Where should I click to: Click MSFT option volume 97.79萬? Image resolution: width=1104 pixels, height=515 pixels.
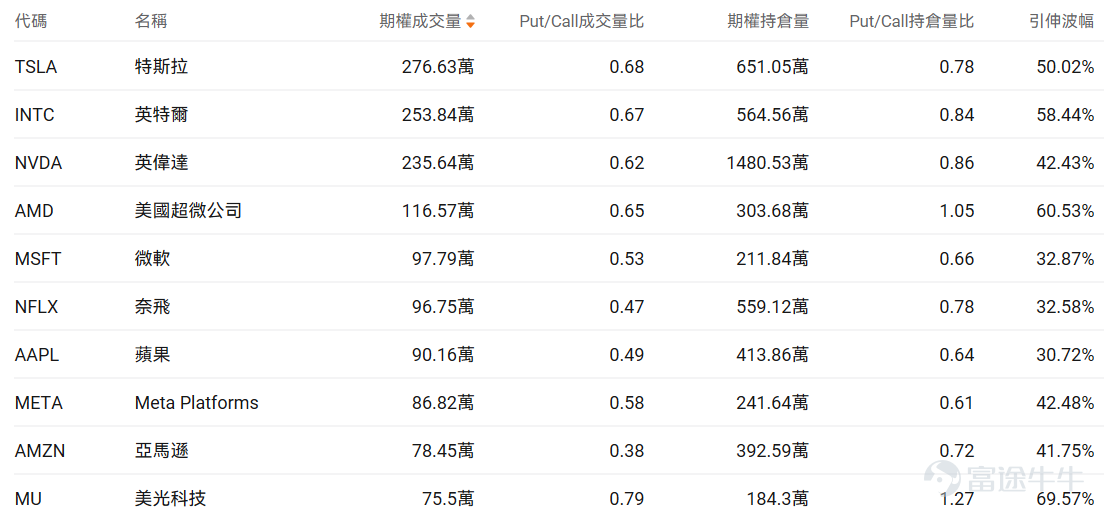pos(443,259)
